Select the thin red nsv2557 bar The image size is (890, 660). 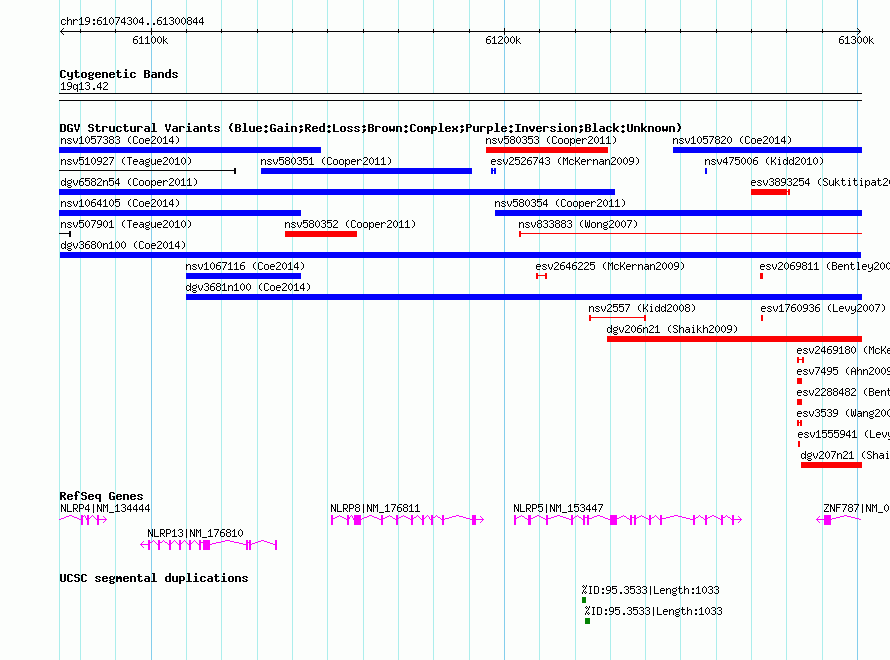pos(618,318)
